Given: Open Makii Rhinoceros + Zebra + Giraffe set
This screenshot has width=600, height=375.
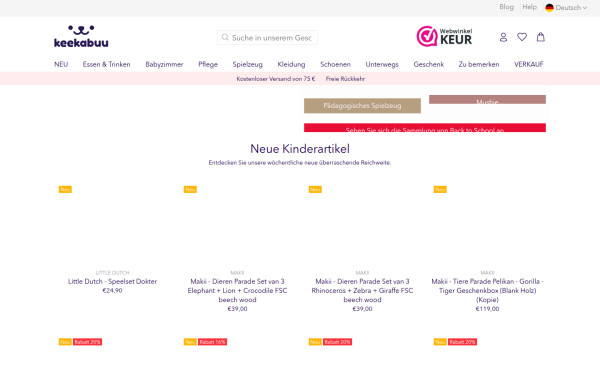Looking at the screenshot, I should pyautogui.click(x=362, y=290).
